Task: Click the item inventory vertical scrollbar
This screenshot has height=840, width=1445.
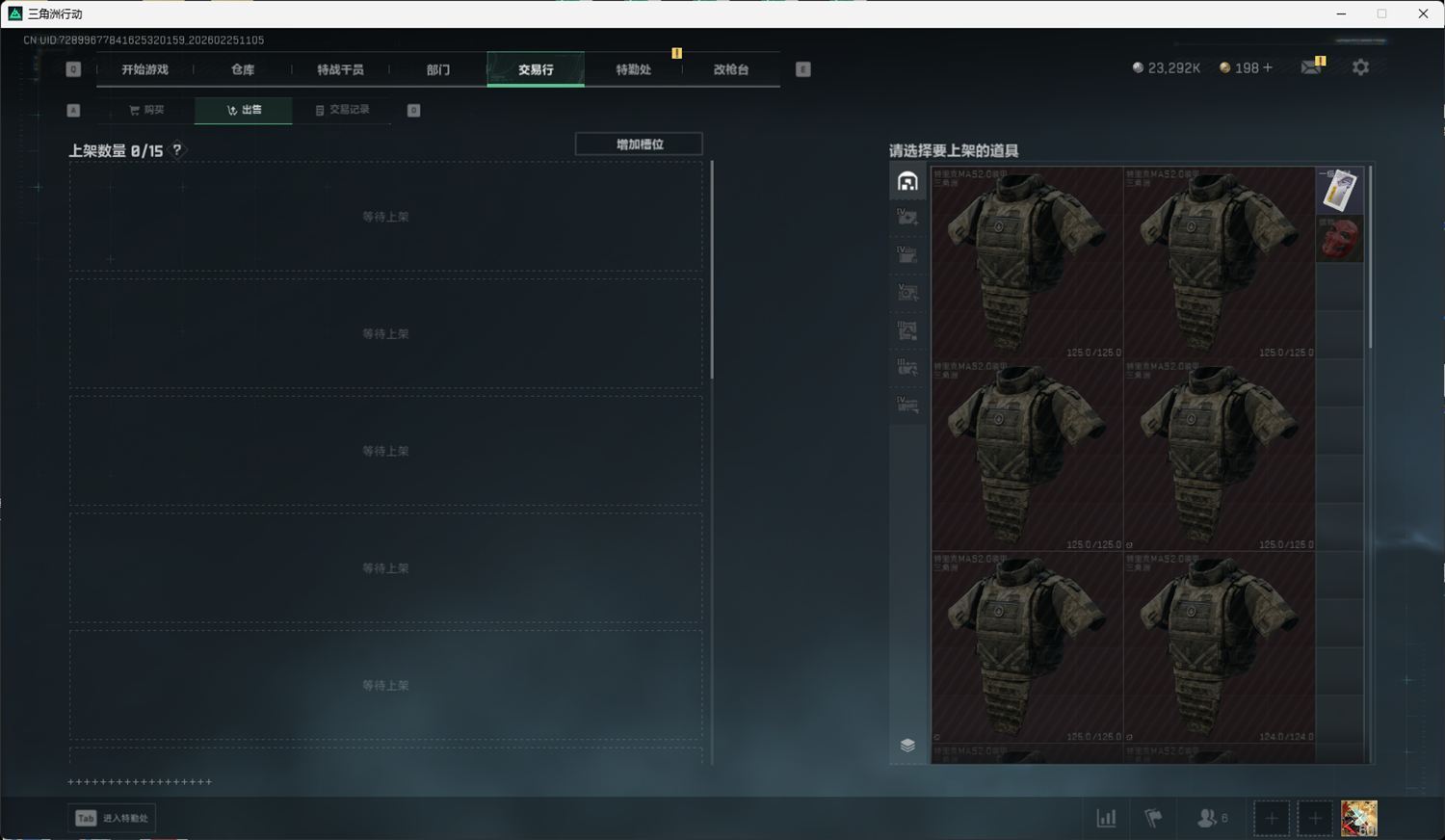Action: pyautogui.click(x=1370, y=260)
